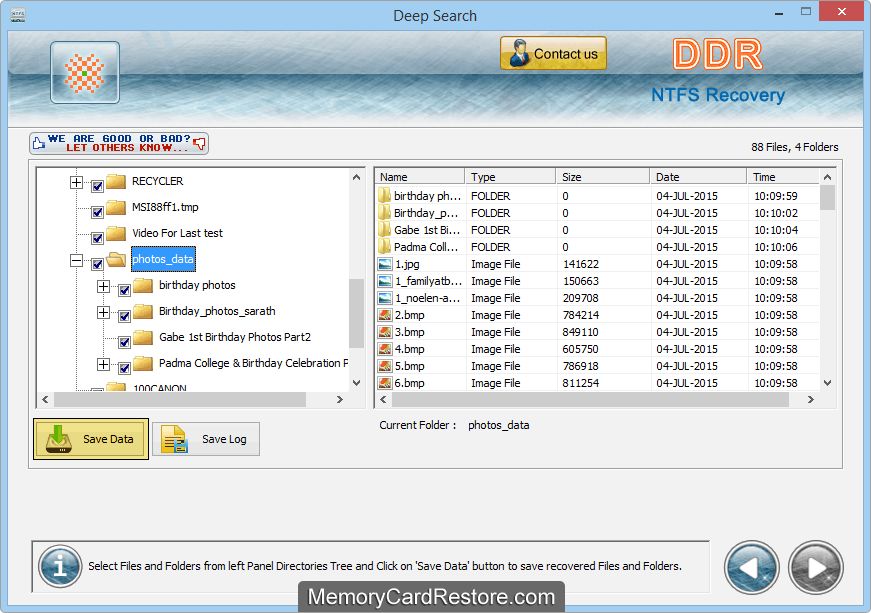Select the MSI88ff1.tmp folder icon

[x=116, y=207]
